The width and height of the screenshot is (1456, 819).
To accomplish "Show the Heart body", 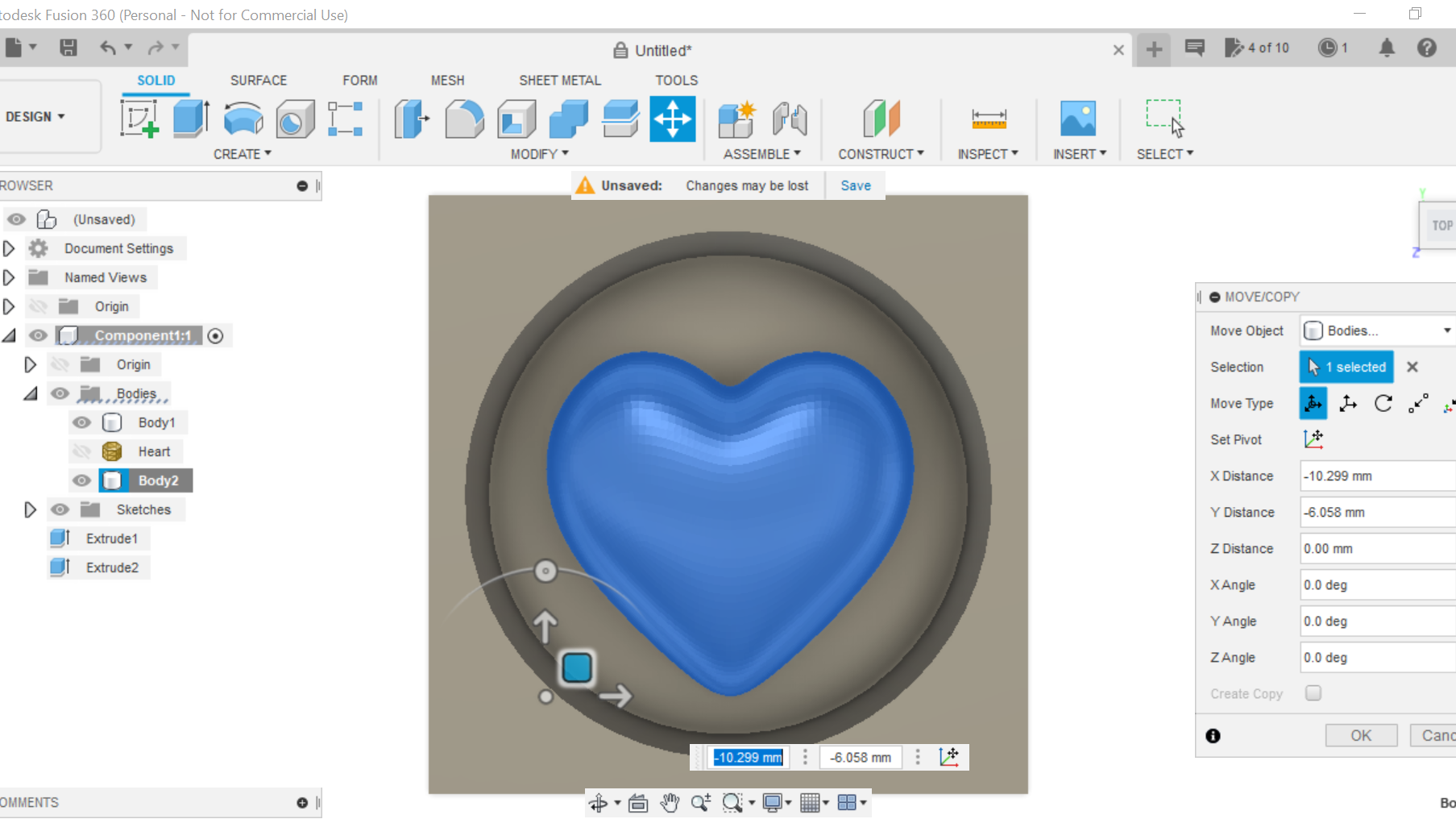I will tap(81, 451).
